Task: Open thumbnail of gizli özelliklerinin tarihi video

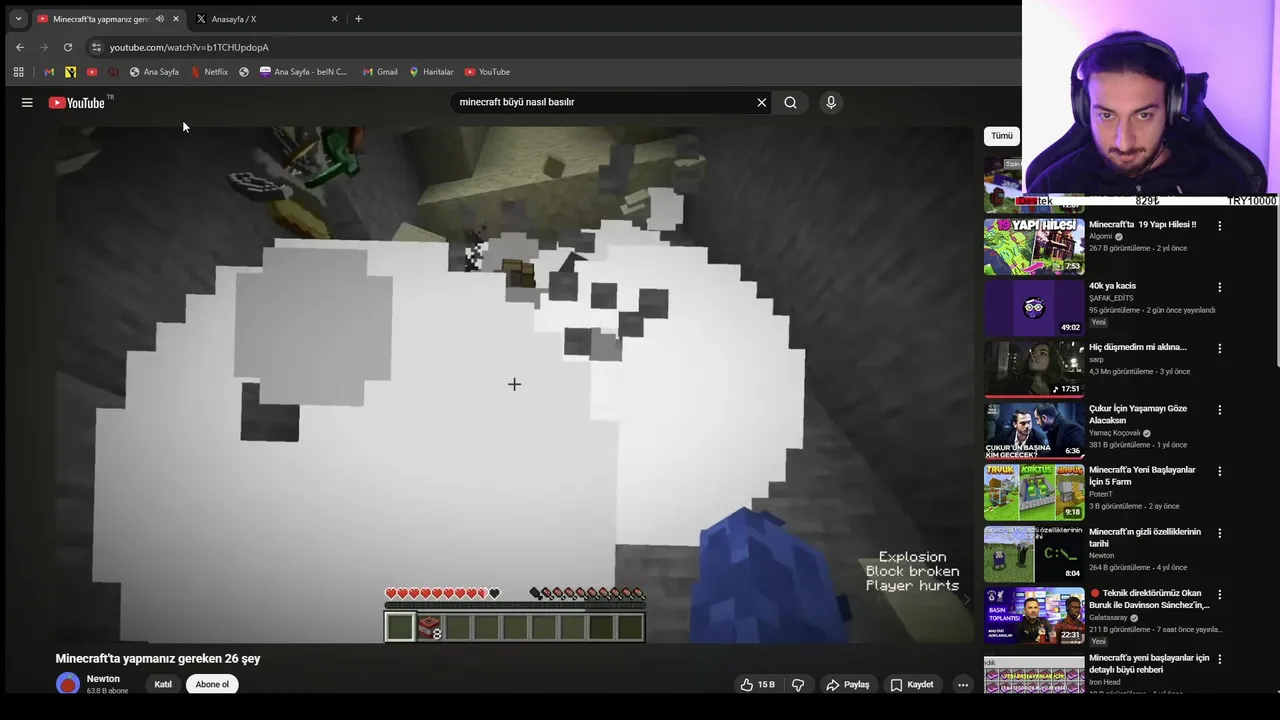Action: (1034, 553)
